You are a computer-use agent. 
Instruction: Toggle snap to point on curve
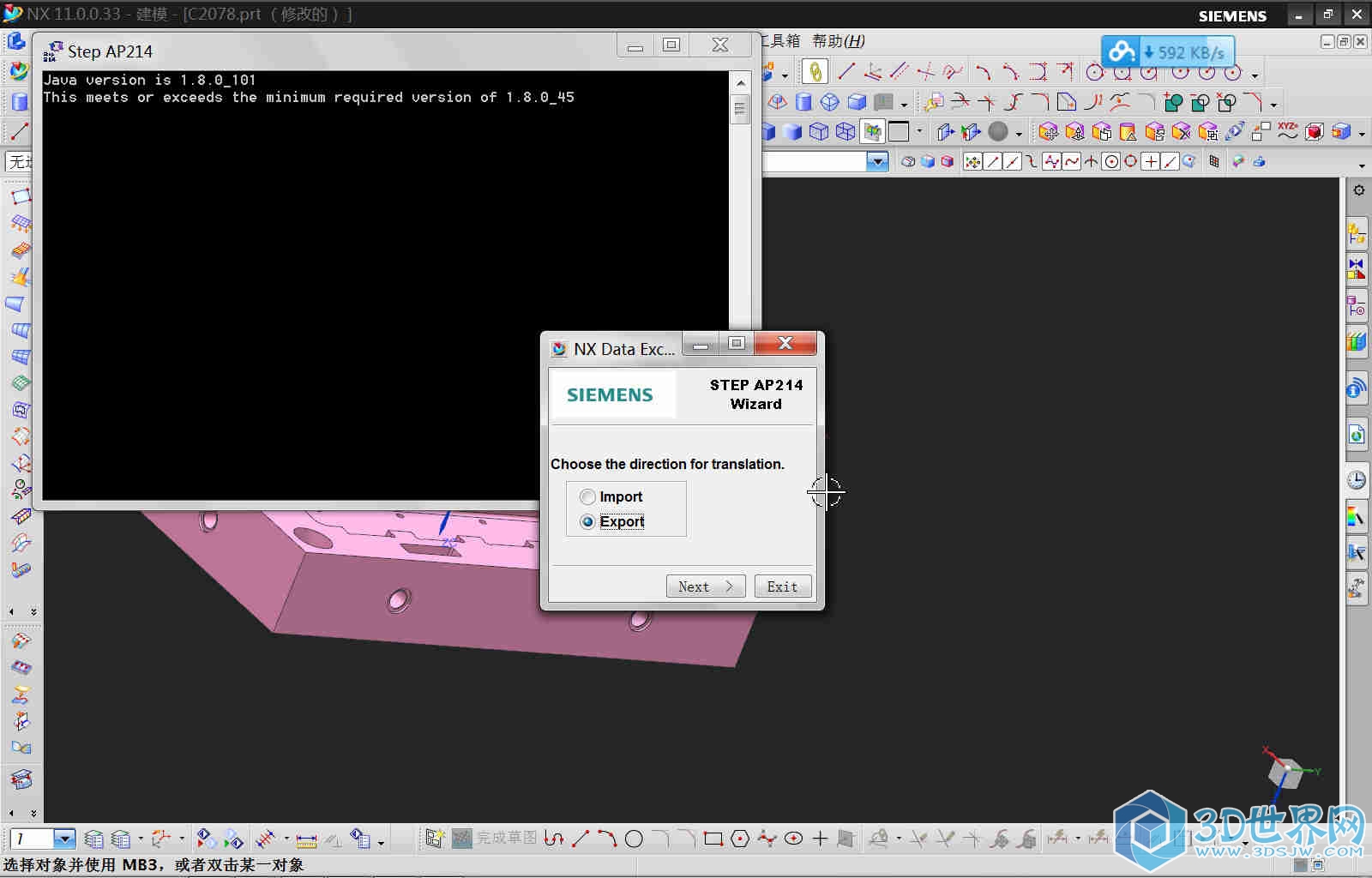(x=1170, y=161)
